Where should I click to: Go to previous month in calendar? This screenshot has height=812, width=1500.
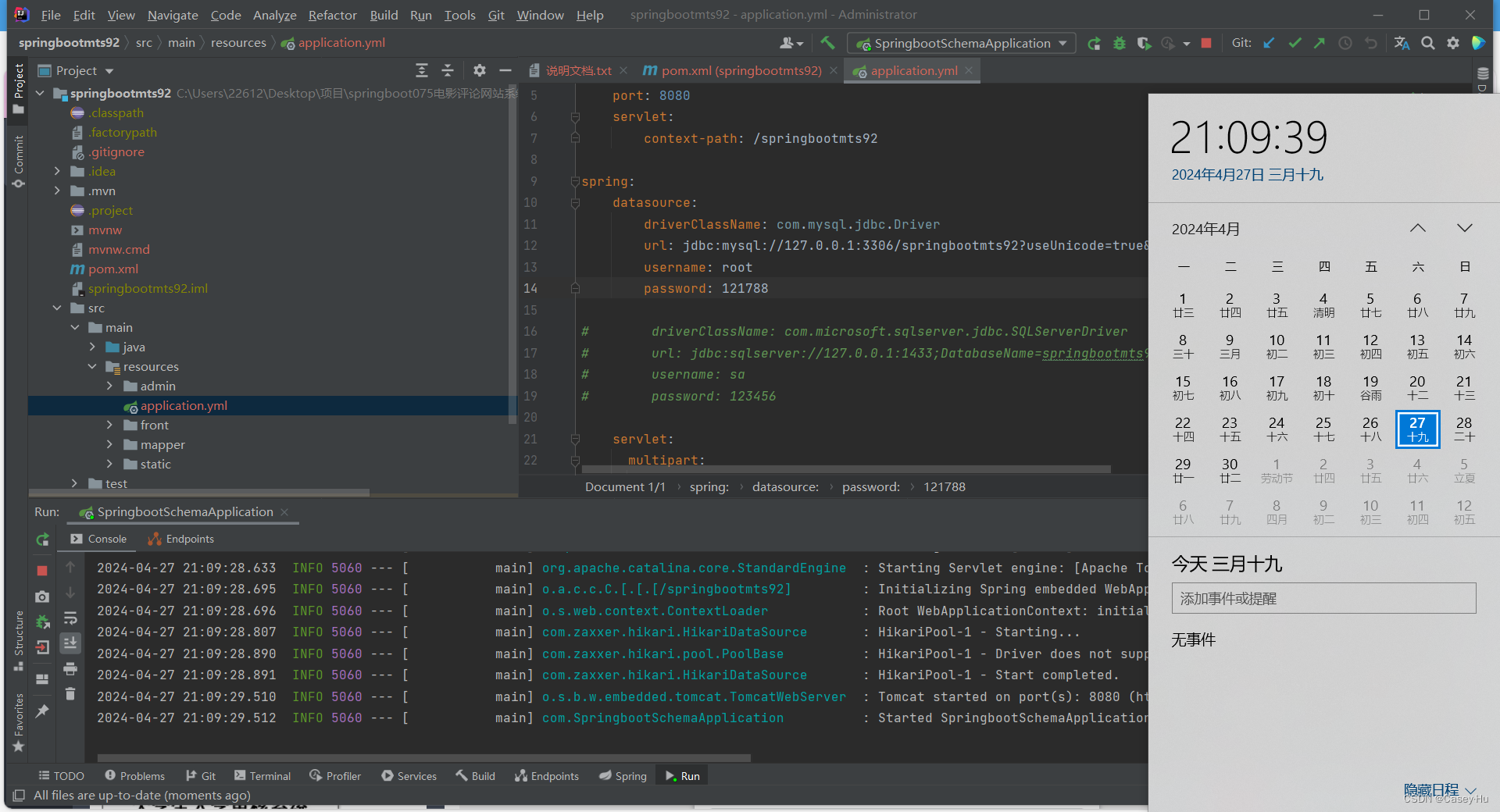click(1418, 228)
